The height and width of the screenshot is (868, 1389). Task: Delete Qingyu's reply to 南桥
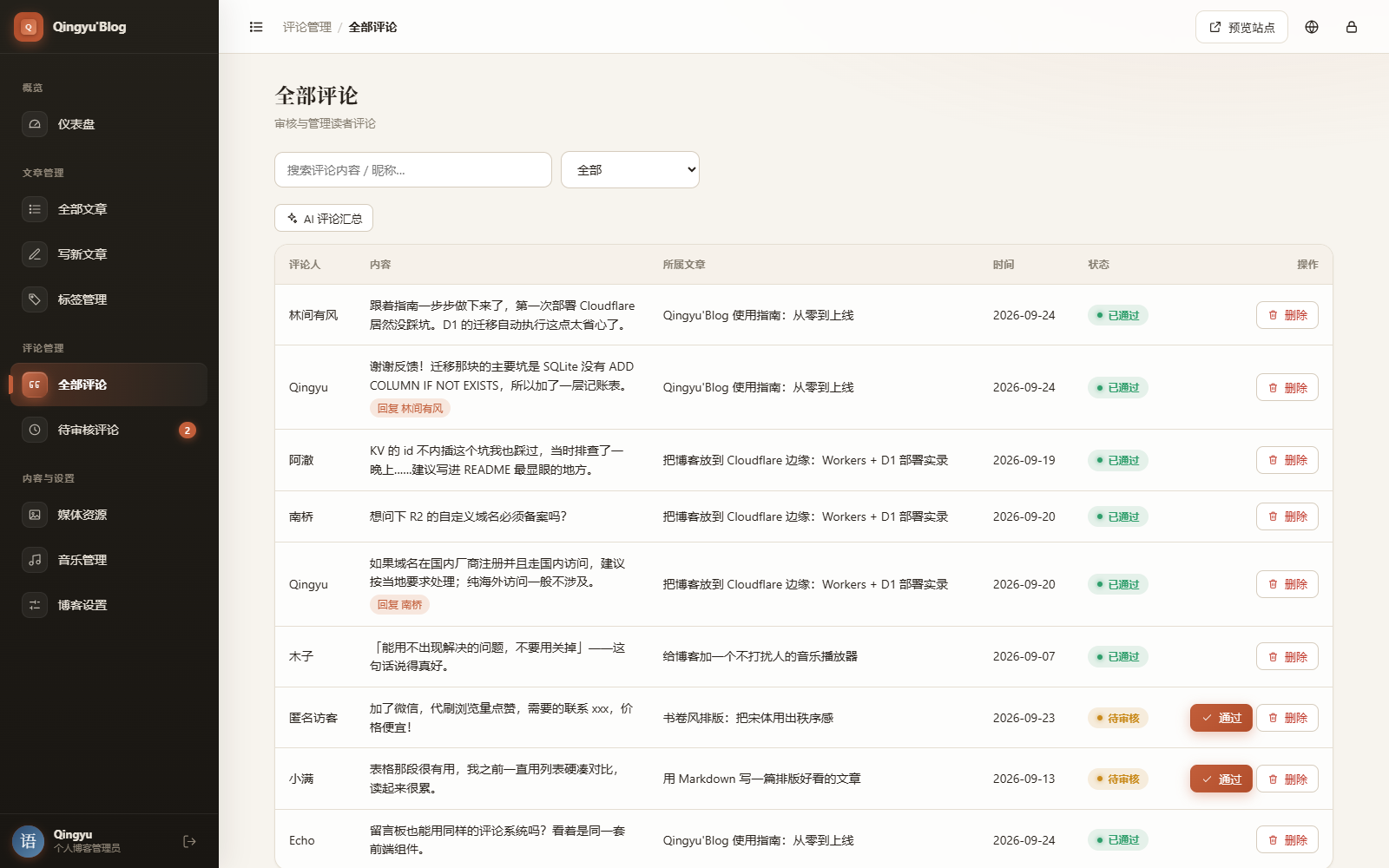pos(1287,584)
